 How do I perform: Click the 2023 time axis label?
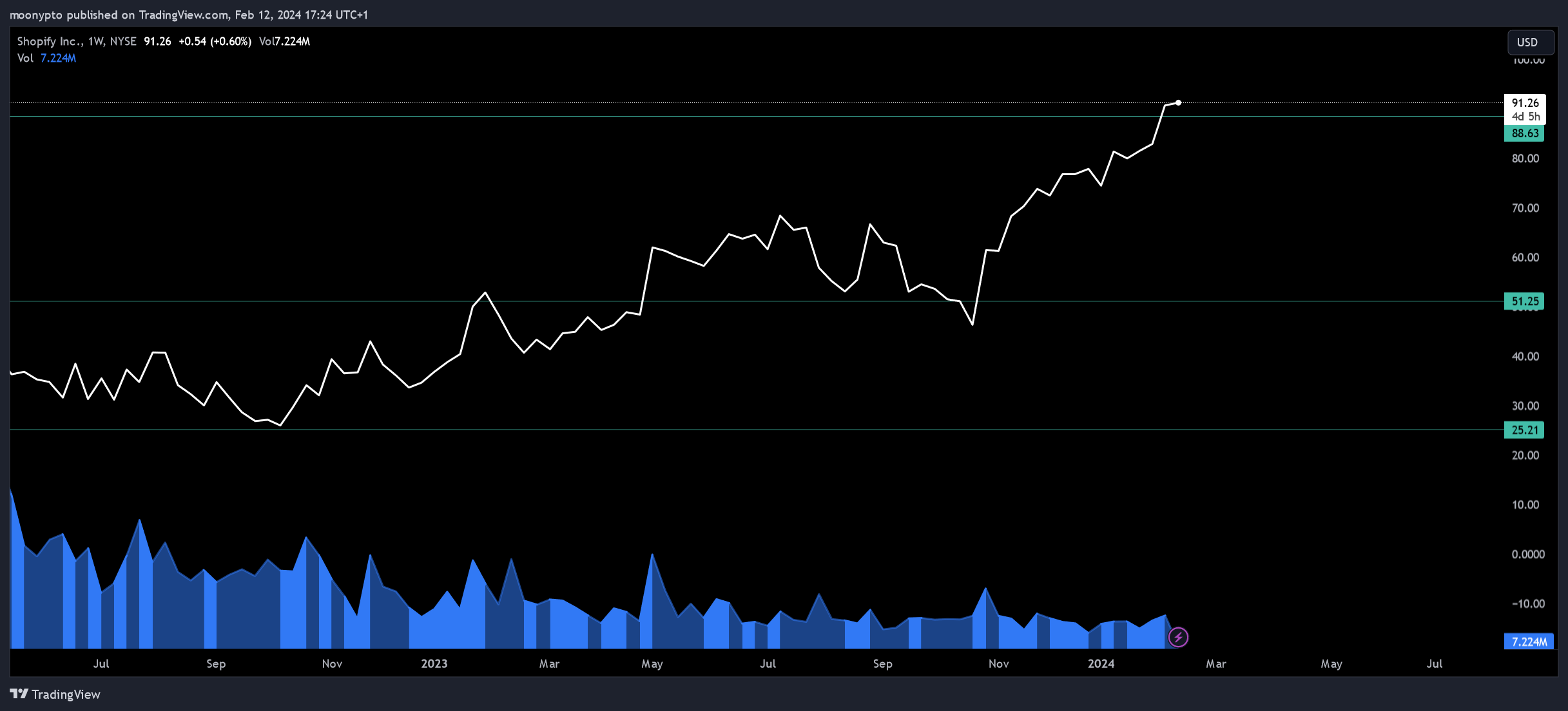click(x=434, y=663)
